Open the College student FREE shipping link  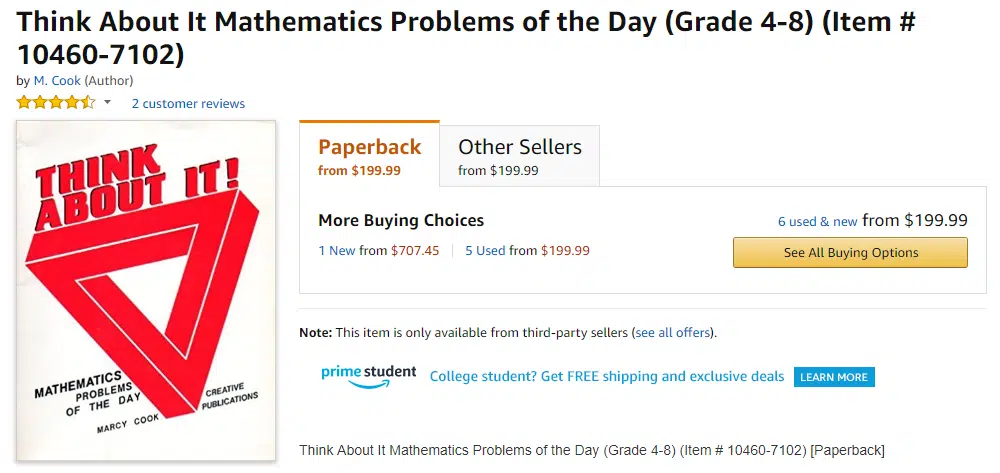[607, 376]
